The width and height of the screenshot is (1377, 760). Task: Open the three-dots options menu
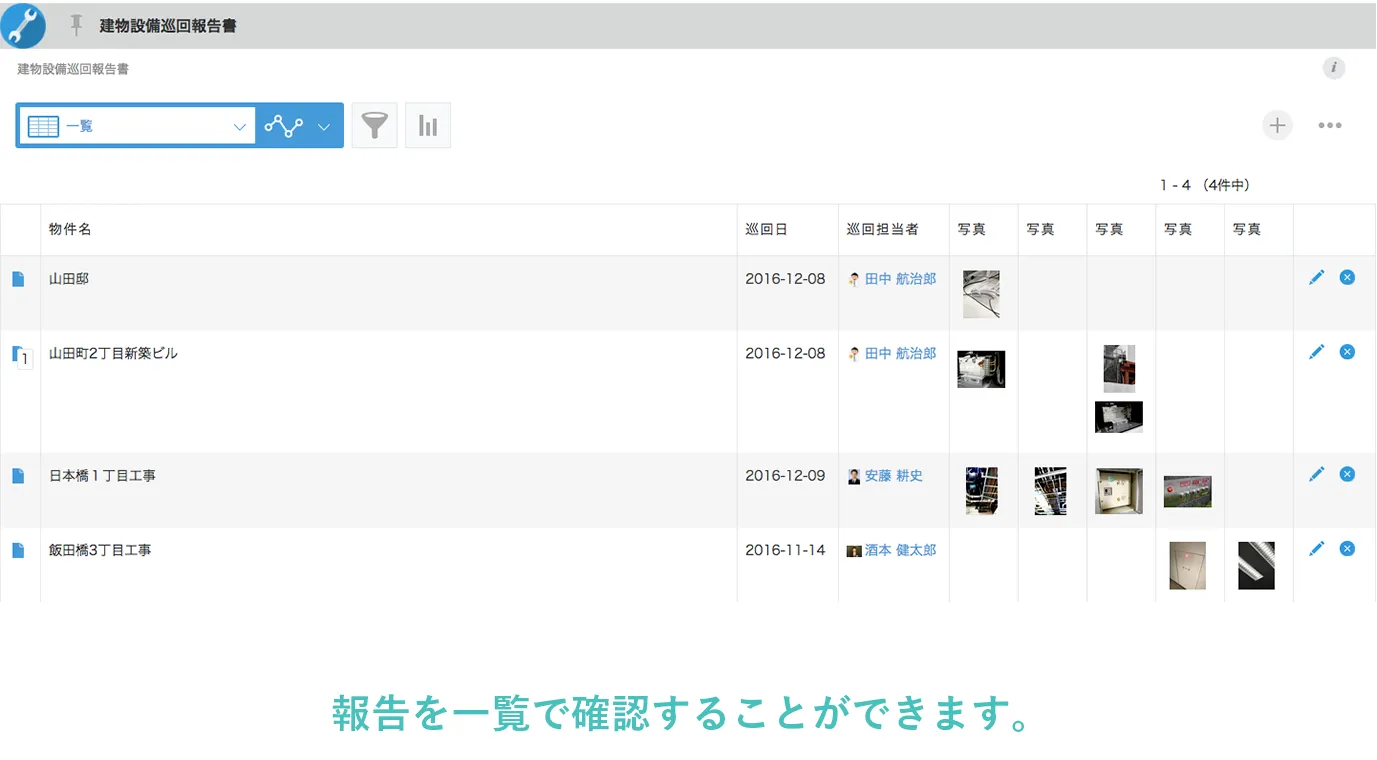(x=1329, y=125)
